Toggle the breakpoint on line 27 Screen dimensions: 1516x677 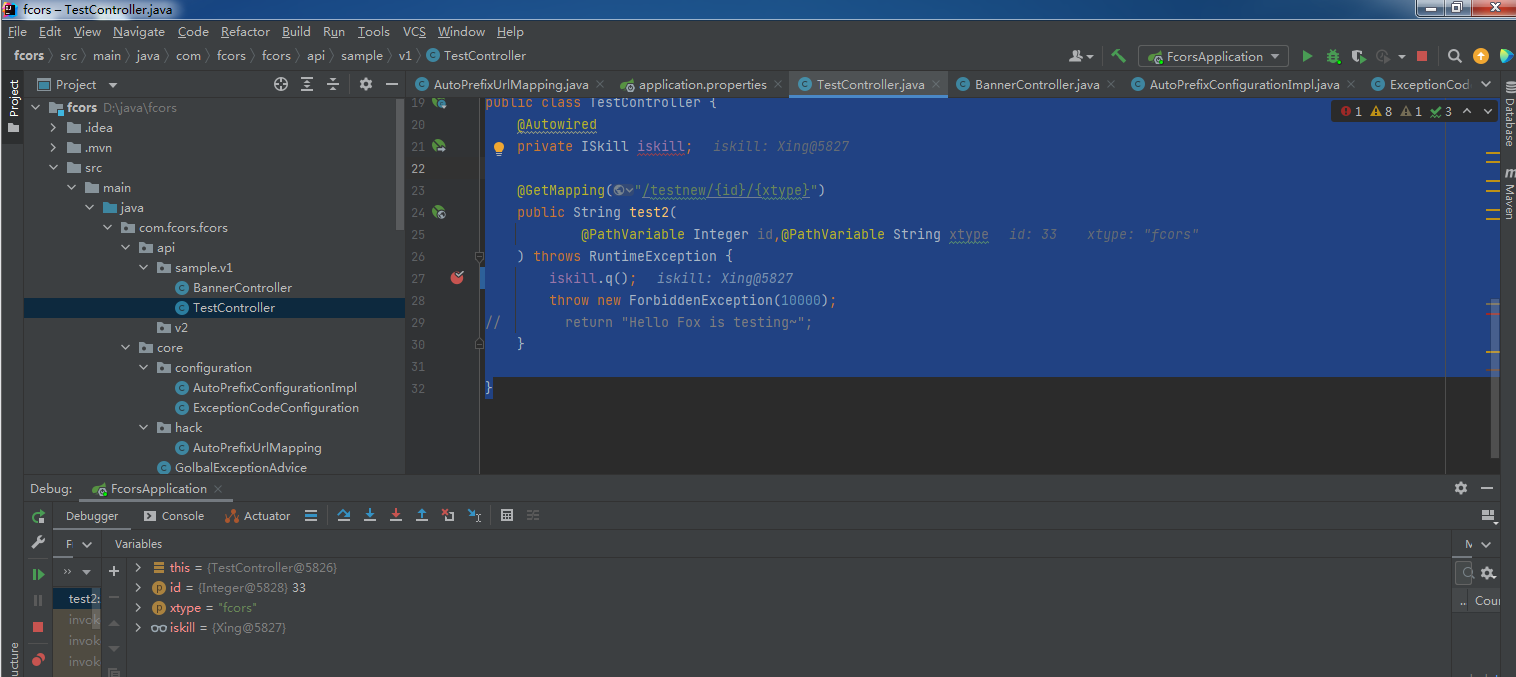click(457, 278)
